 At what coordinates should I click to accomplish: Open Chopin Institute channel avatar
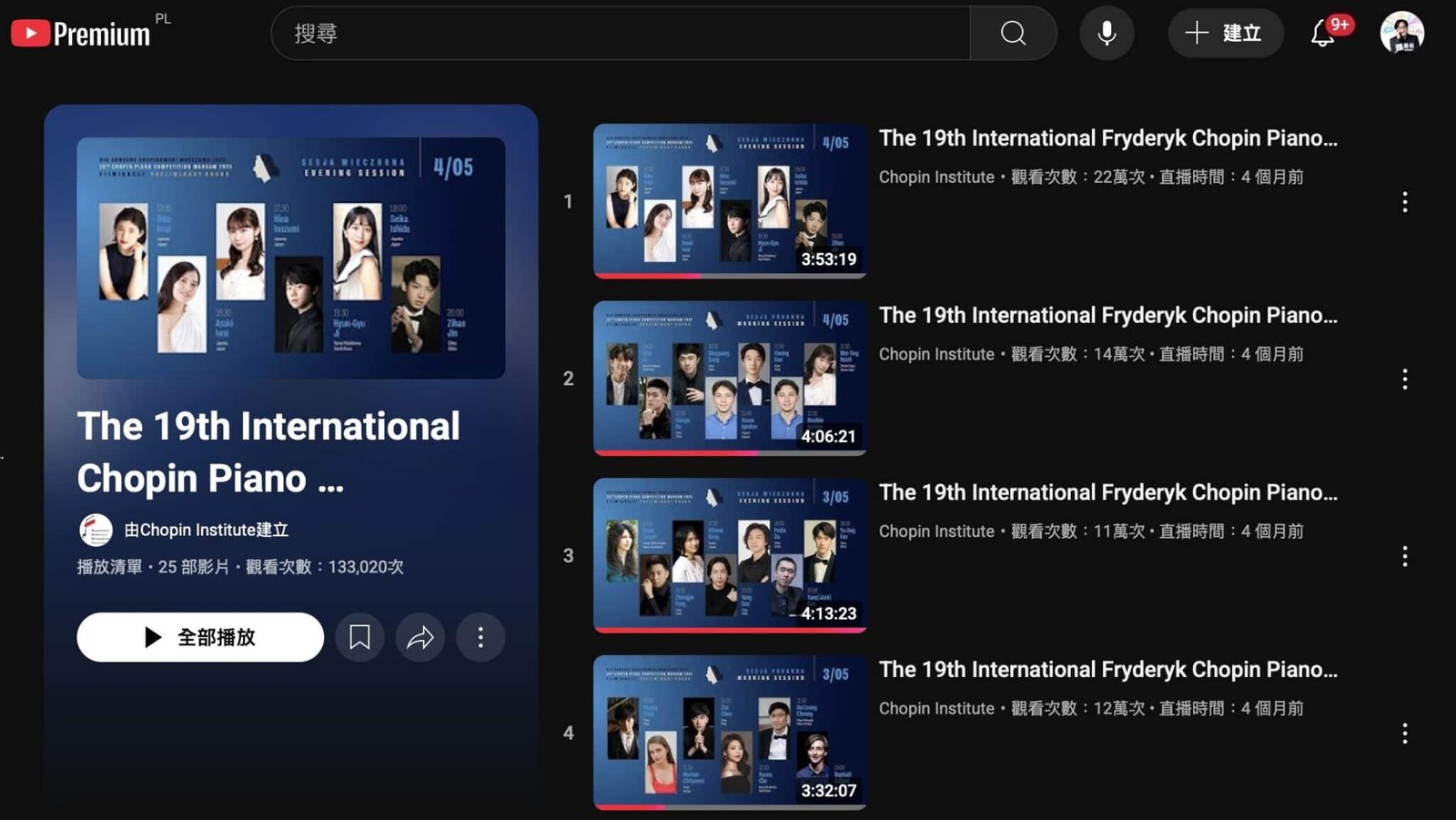(x=96, y=530)
